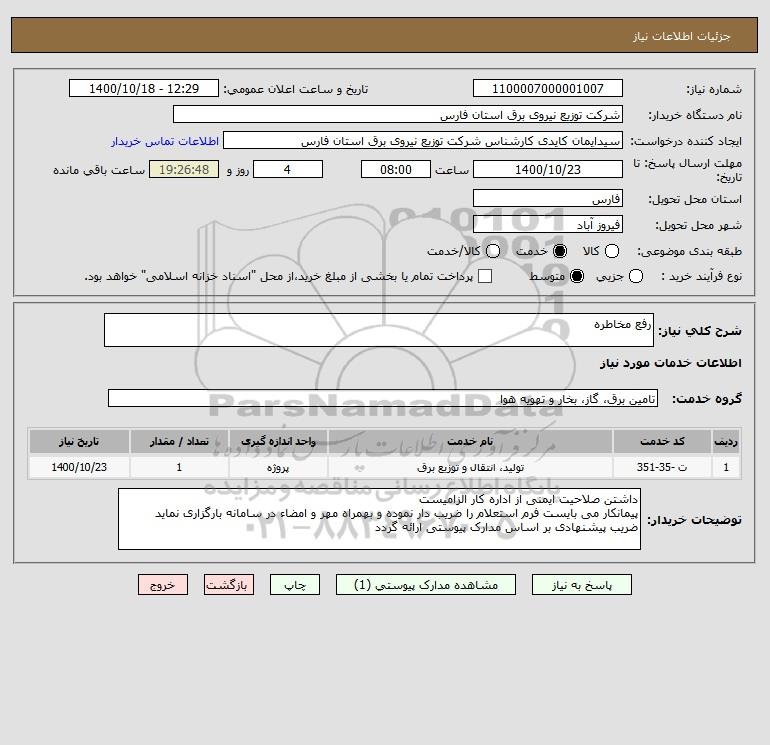Click service code cell ت -35-351
Screen dimensions: 770x745
[662, 467]
